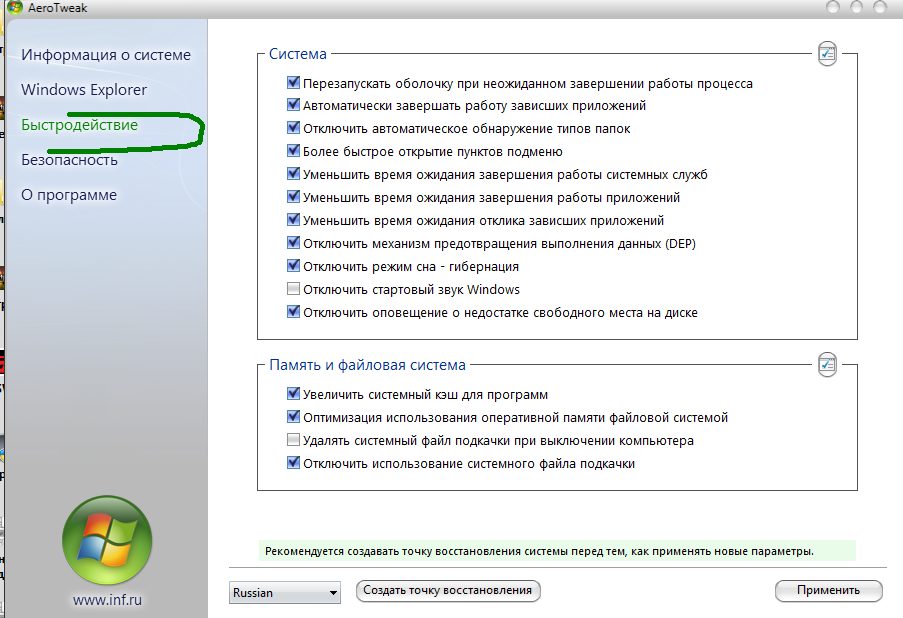Toggle Отключить использование системного файла подкачки
This screenshot has width=903, height=618.
(293, 462)
